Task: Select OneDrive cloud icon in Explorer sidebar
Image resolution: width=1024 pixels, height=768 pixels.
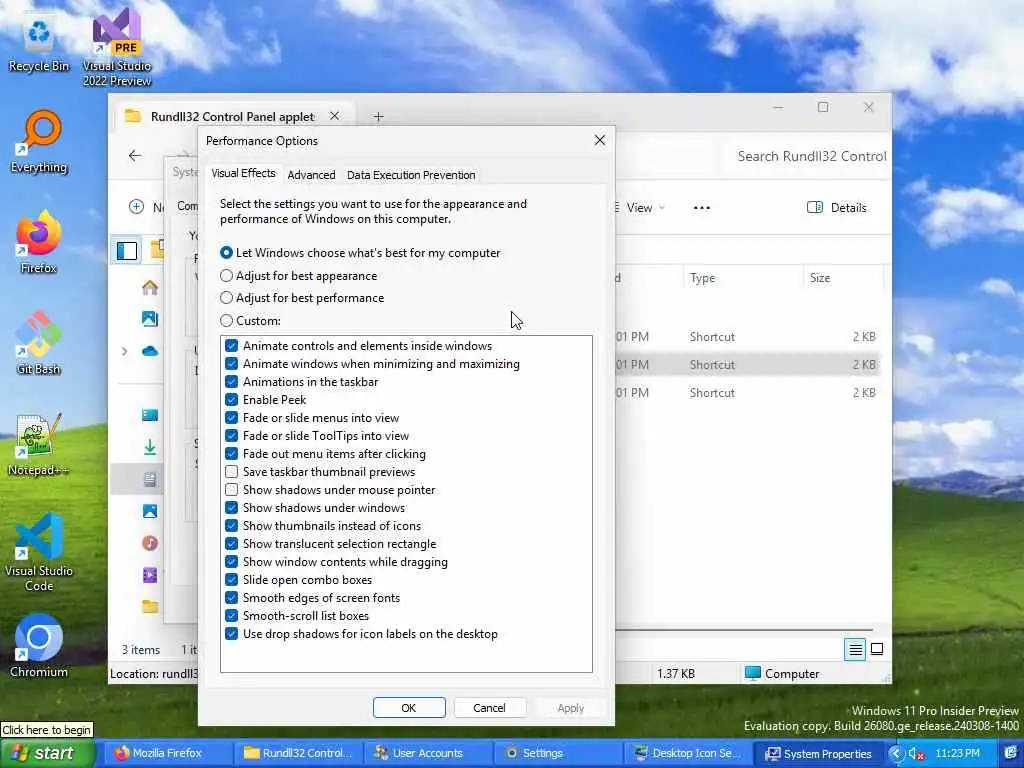Action: pos(150,351)
